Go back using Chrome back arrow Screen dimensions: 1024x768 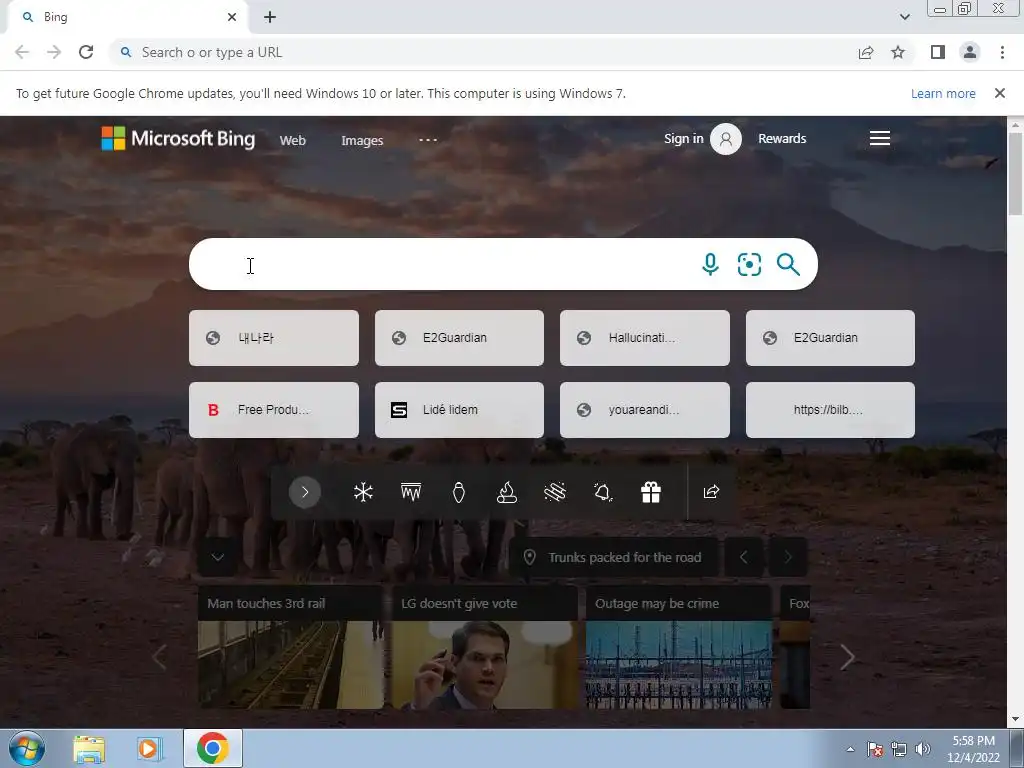[x=22, y=52]
